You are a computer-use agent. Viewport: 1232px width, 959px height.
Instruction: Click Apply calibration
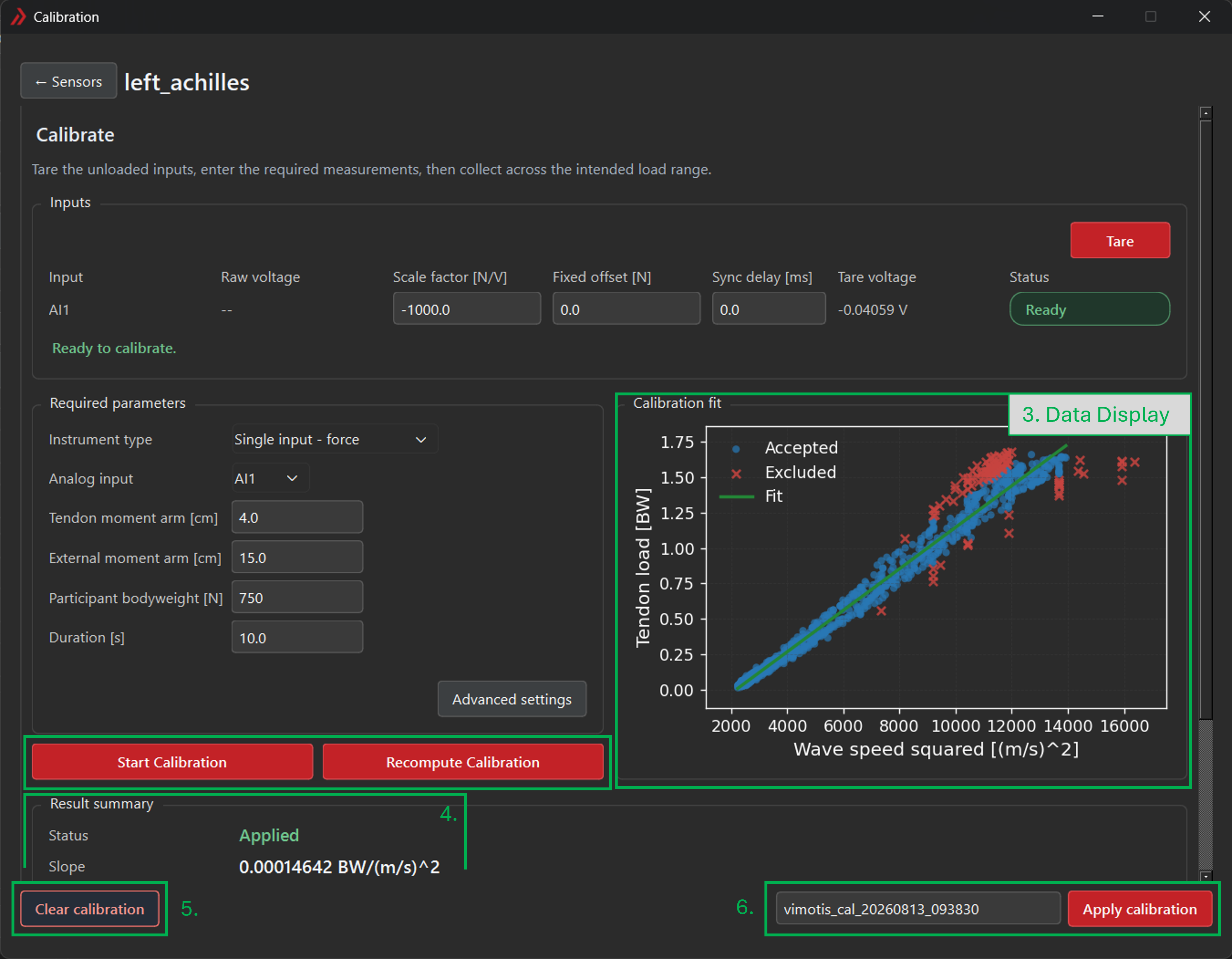[x=1139, y=909]
